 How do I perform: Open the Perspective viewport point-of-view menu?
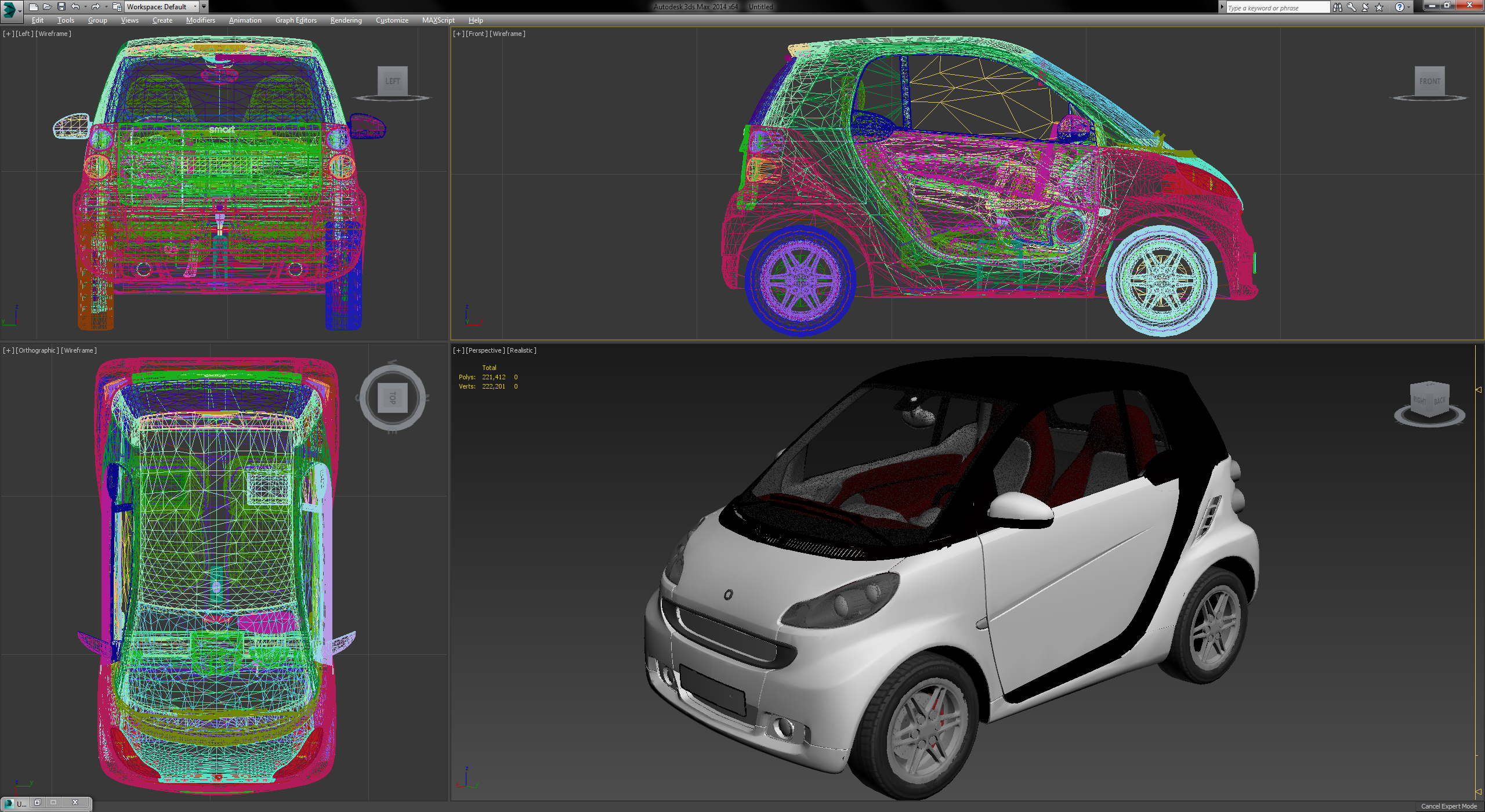click(x=485, y=350)
